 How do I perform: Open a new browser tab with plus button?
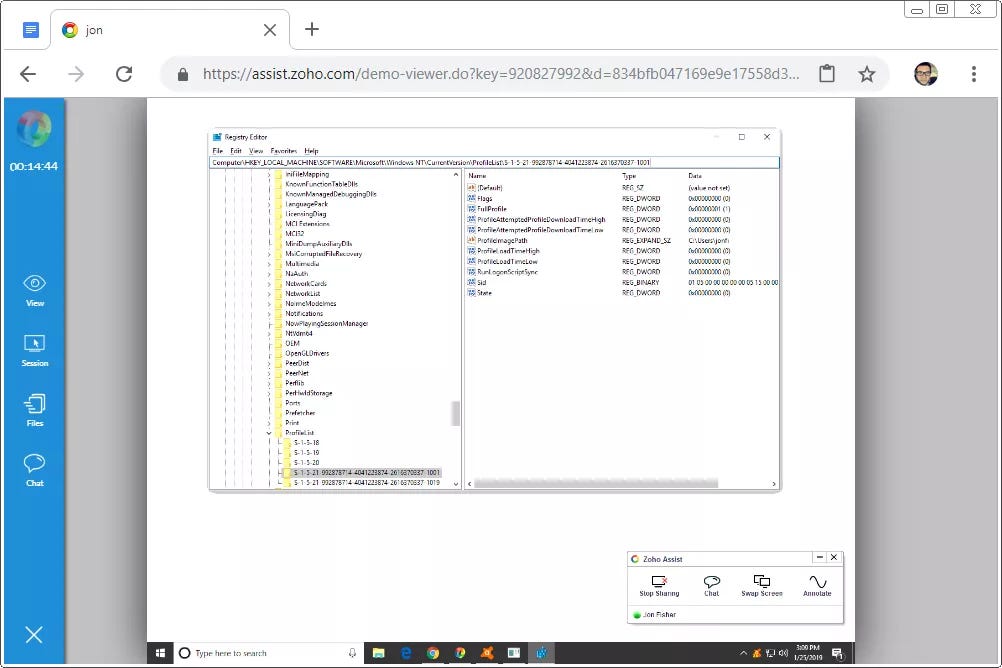pos(312,29)
